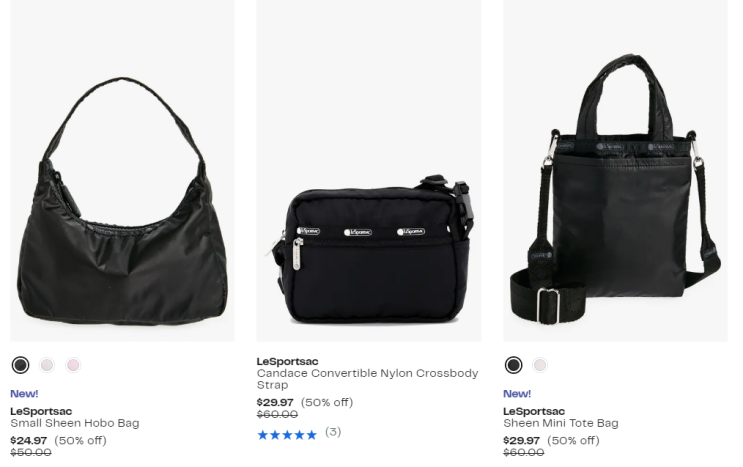The width and height of the screenshot is (743, 467).
Task: Click the New! badge on Mini Tote
Action: 517,394
